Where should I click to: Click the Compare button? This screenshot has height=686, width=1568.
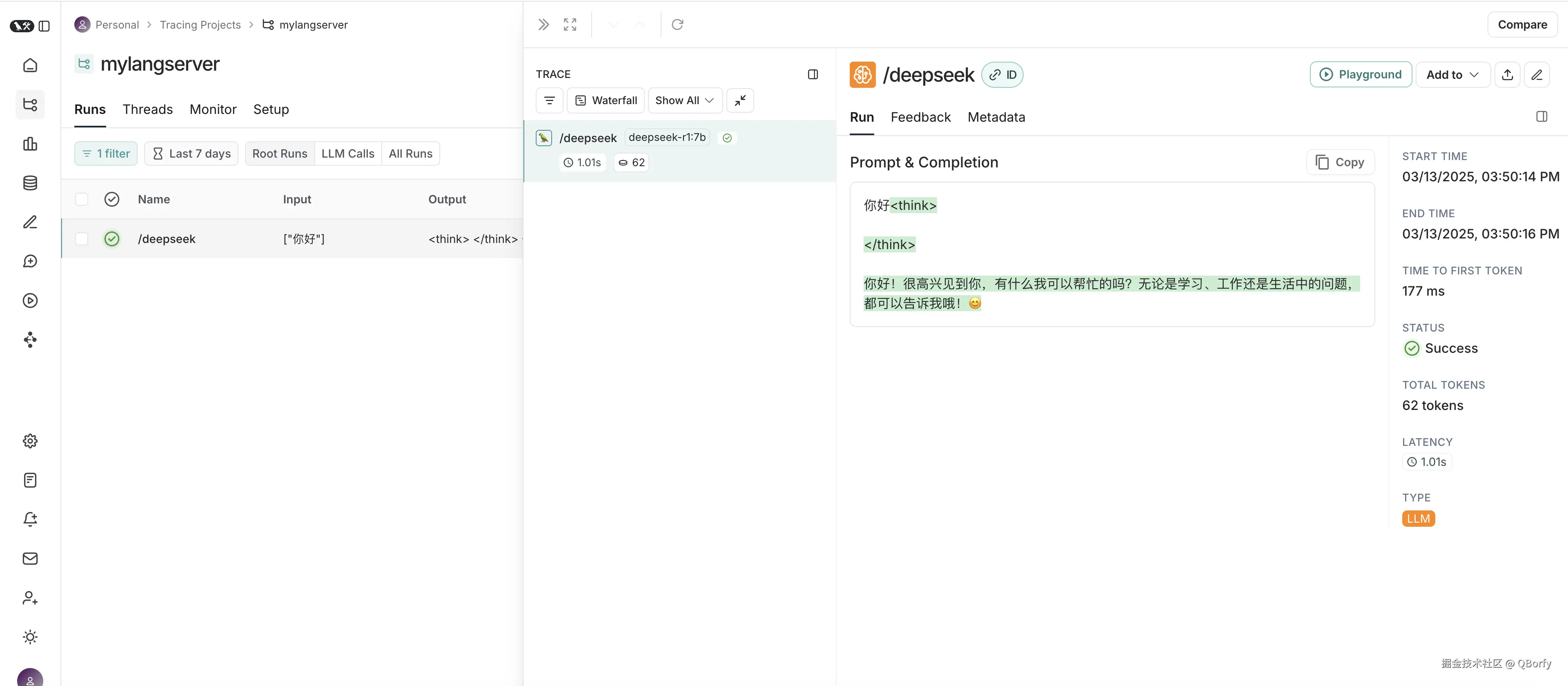[1522, 25]
